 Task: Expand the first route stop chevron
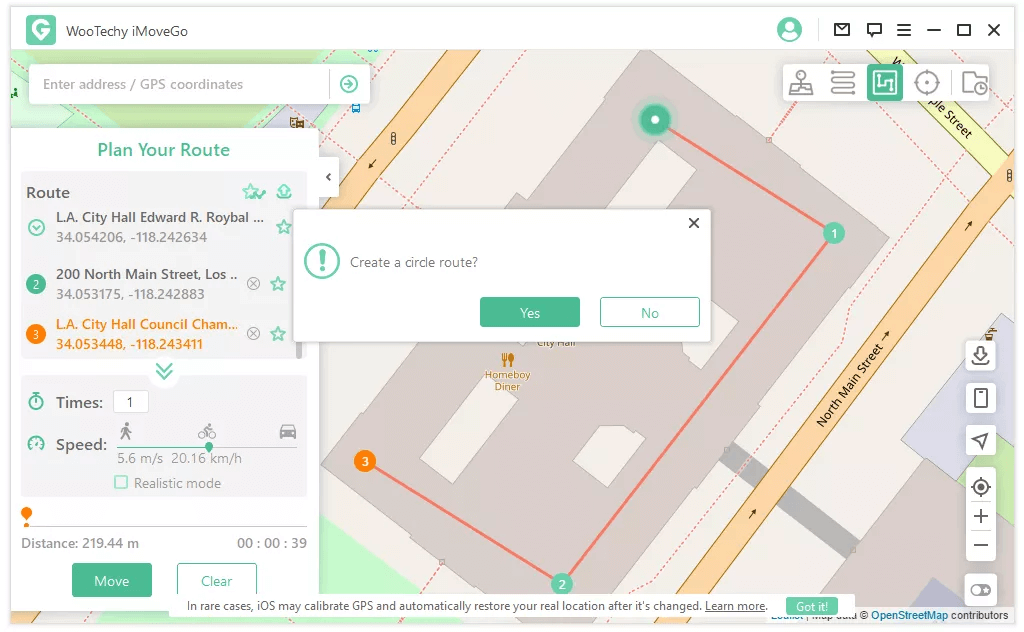tap(36, 227)
